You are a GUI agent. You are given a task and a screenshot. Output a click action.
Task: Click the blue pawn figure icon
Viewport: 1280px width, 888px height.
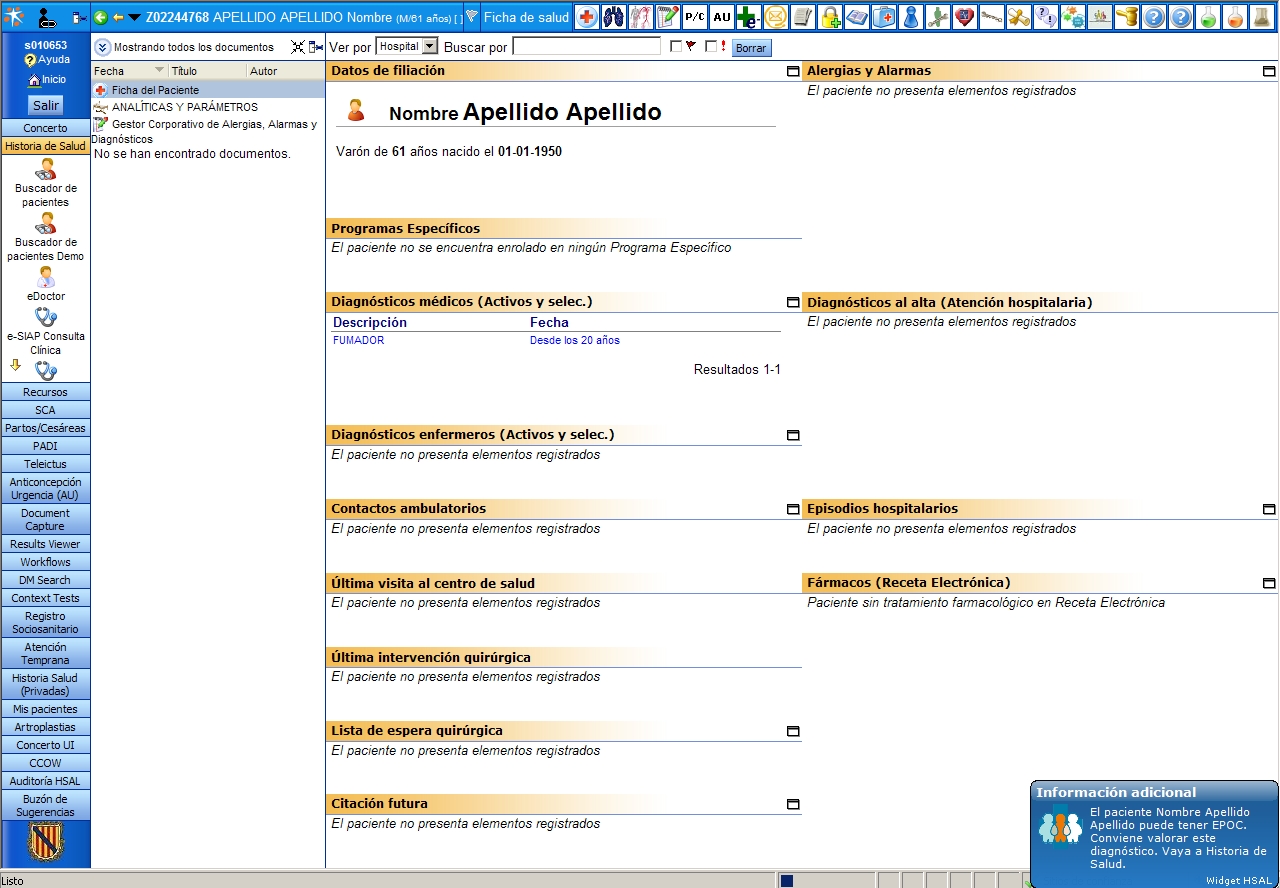coord(911,17)
